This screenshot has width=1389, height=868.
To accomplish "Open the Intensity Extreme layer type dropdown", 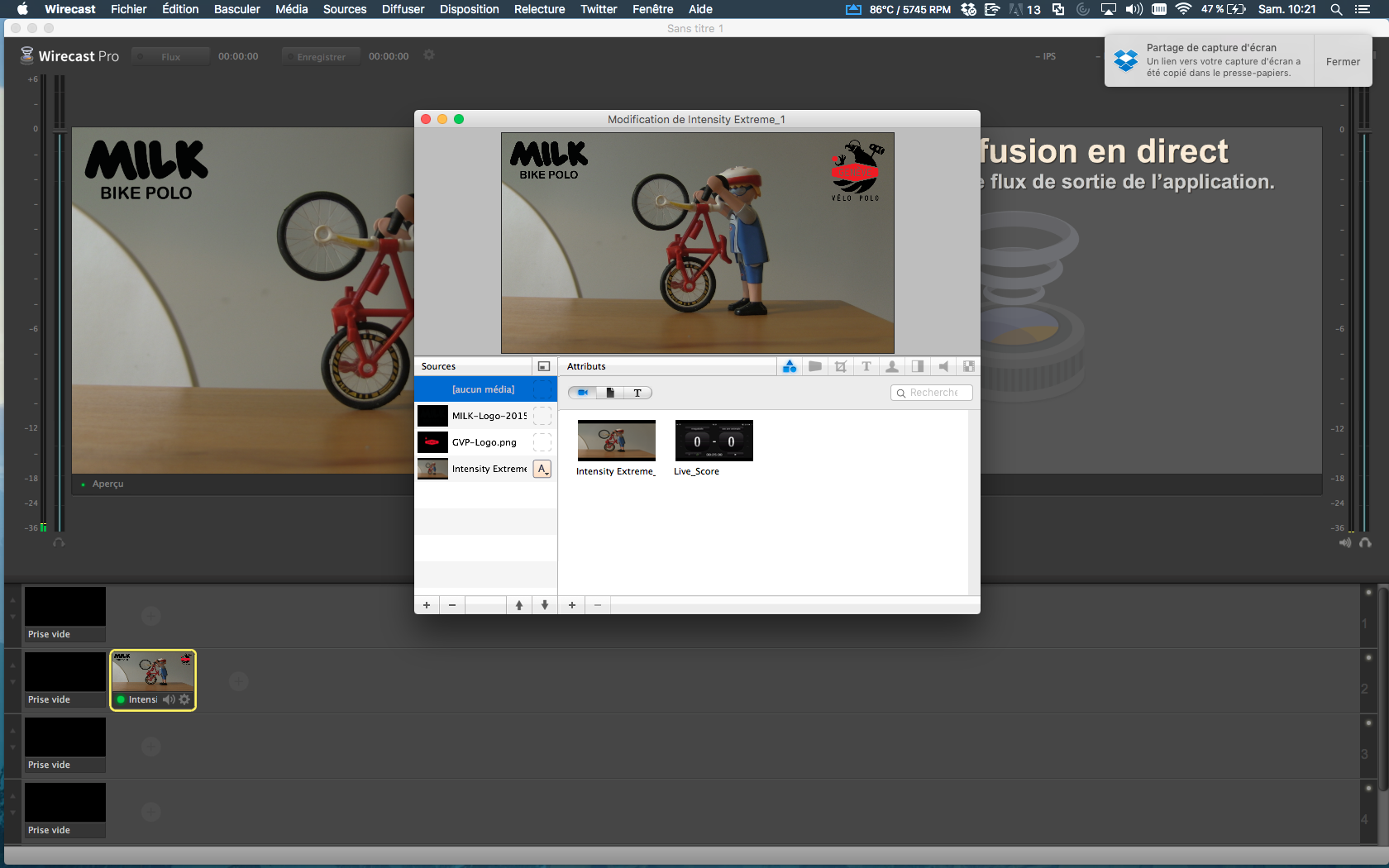I will [x=542, y=469].
